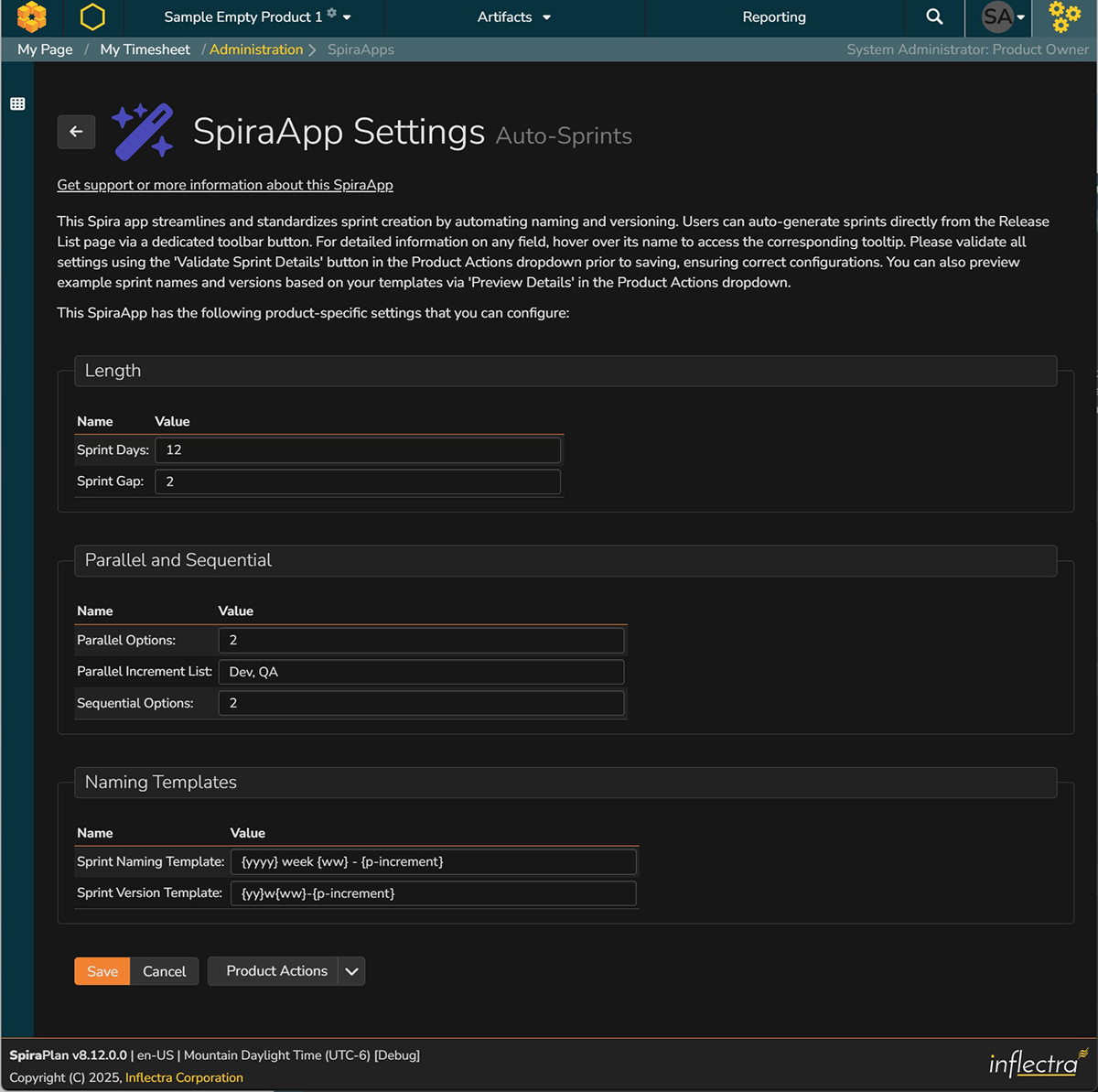Click the Spira honeycomb logo
Viewport: 1098px width, 1092px height.
(32, 16)
